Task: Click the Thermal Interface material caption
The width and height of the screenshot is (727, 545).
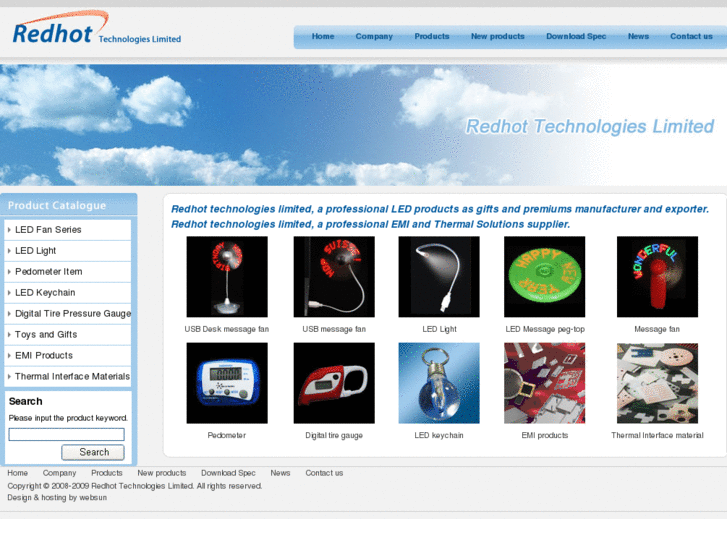Action: click(657, 435)
